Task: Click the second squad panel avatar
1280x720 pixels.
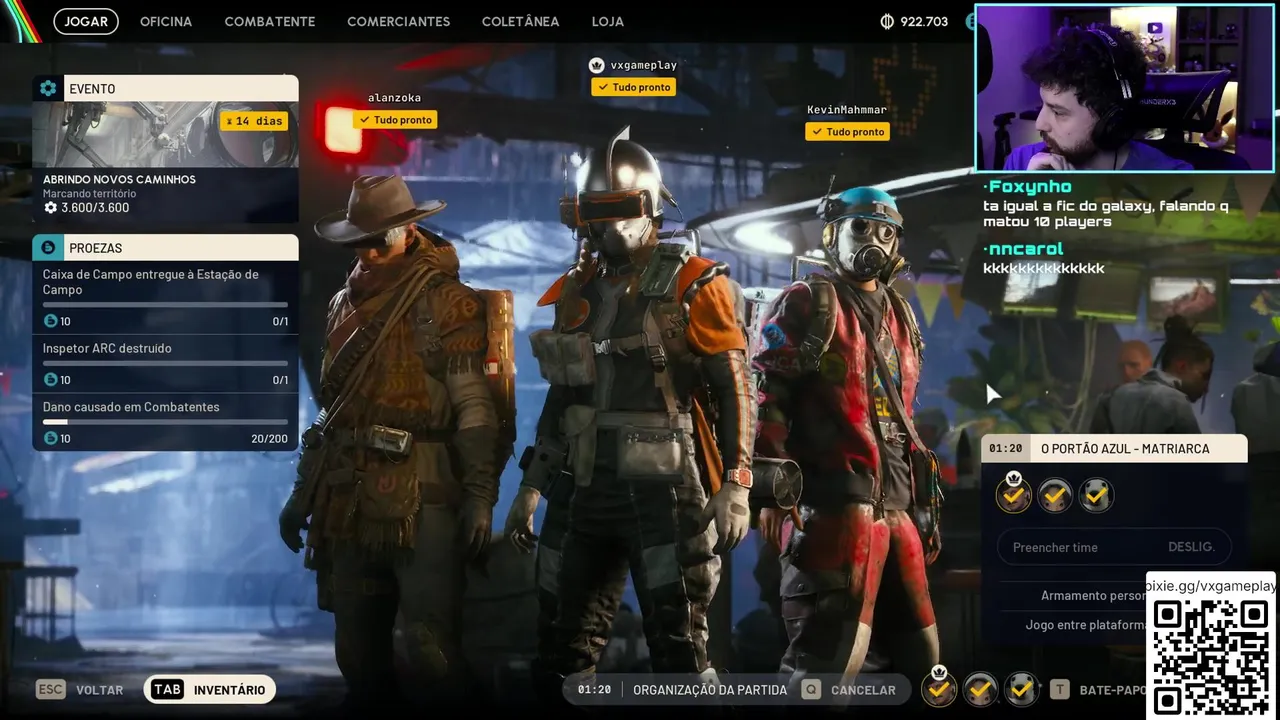Action: (1055, 495)
